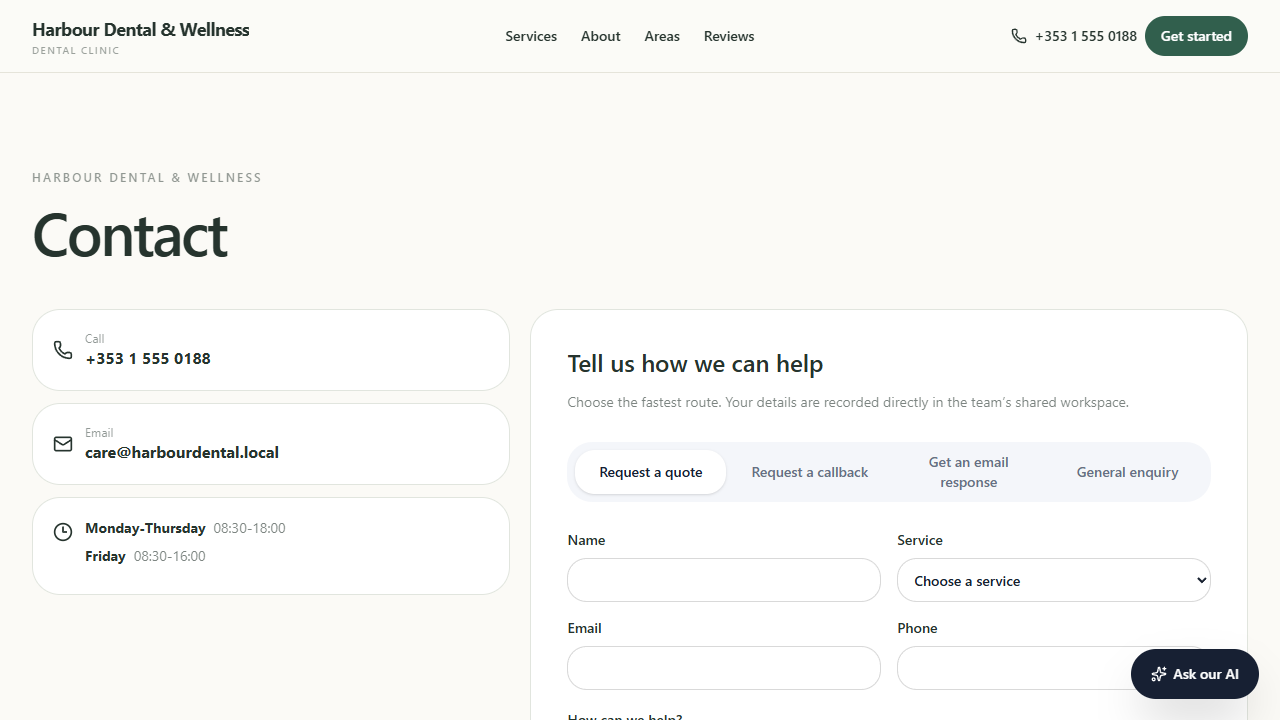Focus the Name input field

(724, 580)
